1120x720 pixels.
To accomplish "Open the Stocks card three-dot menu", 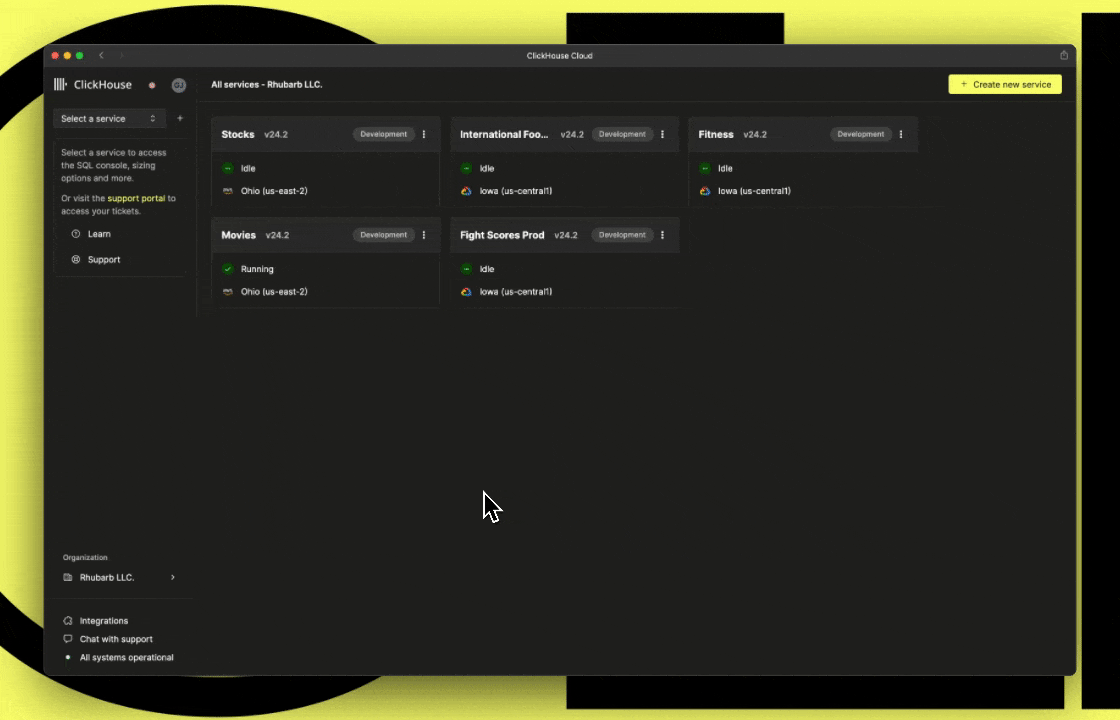I will 423,134.
